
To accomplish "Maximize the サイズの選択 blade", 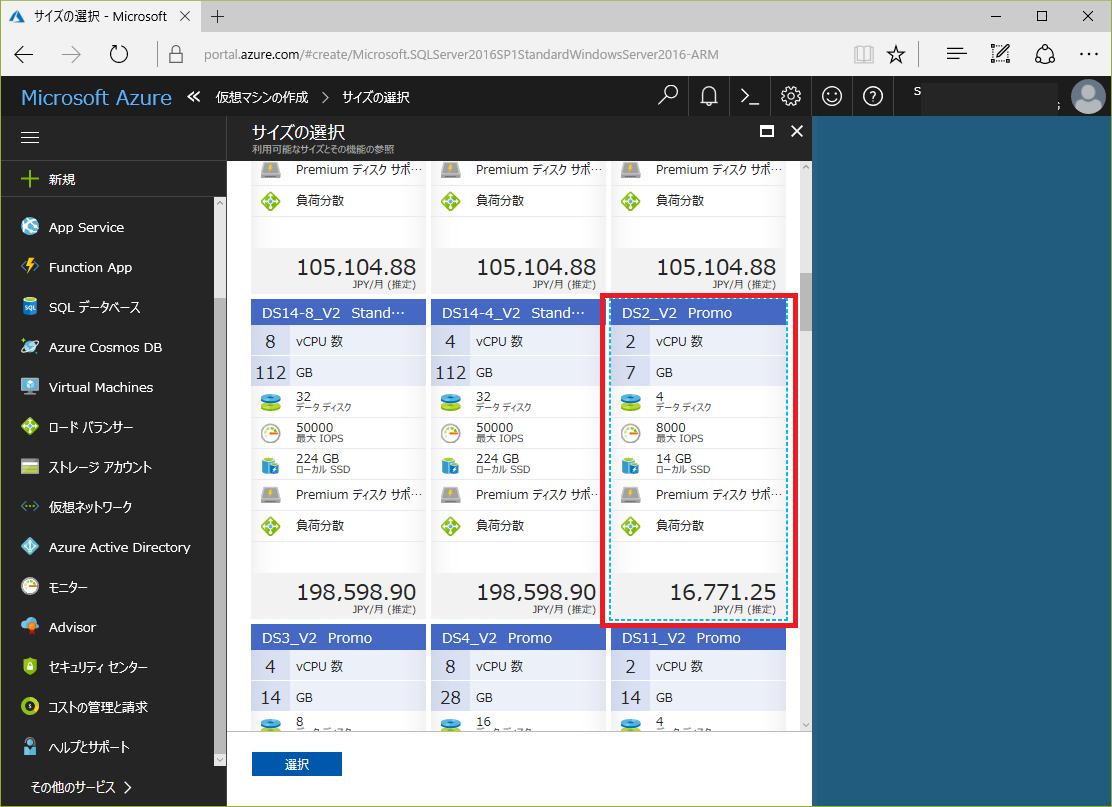I will 767,131.
